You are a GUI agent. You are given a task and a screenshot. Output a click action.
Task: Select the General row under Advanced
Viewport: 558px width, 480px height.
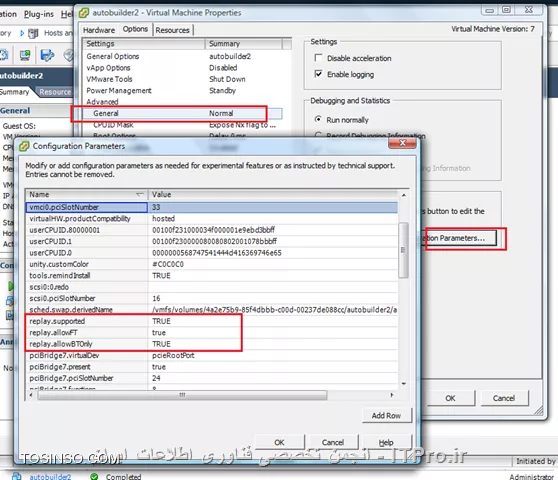pos(183,113)
